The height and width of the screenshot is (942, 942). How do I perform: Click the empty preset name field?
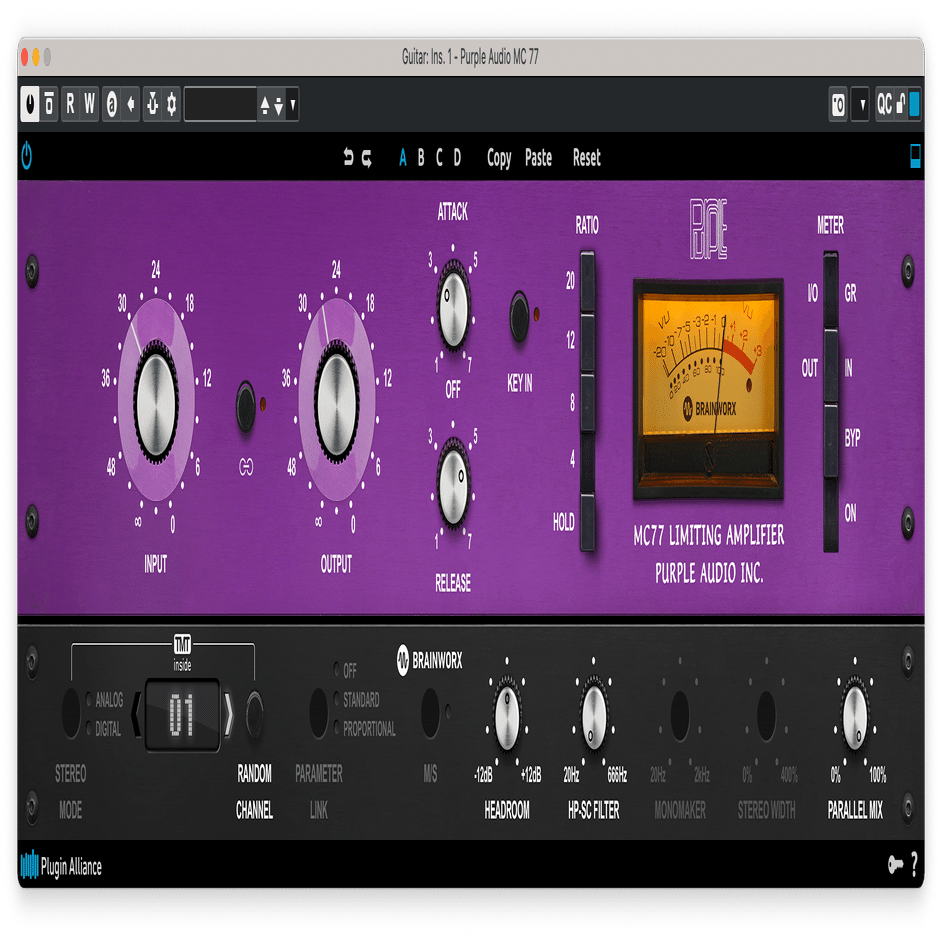(x=220, y=104)
